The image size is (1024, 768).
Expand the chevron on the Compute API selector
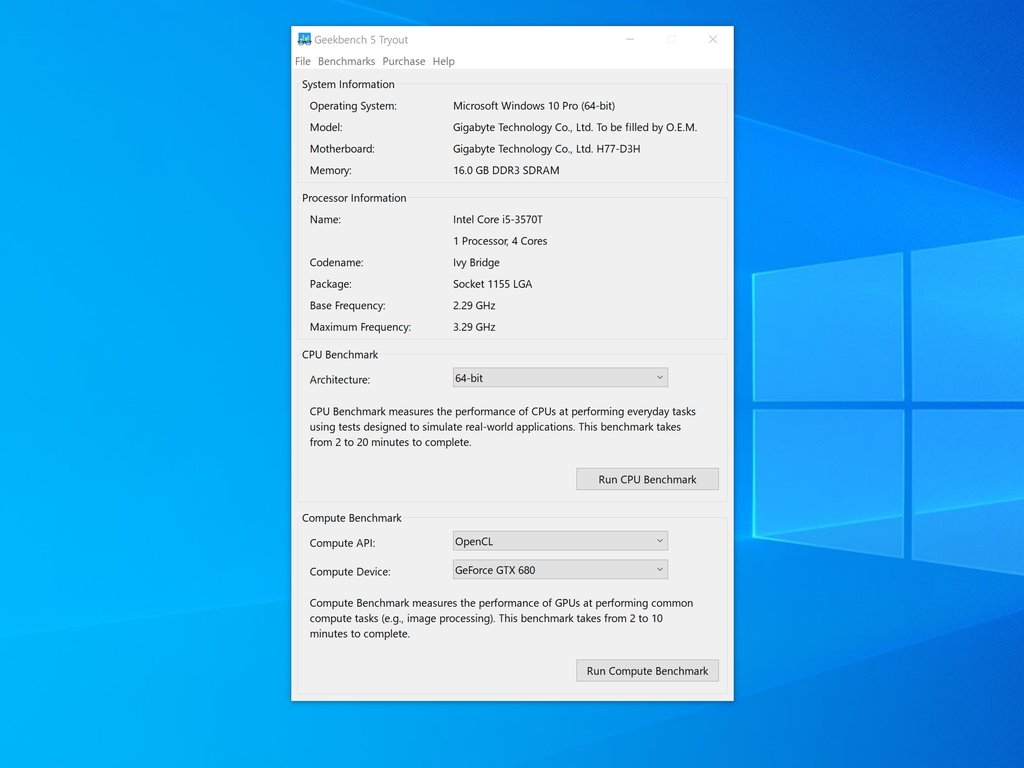(659, 540)
